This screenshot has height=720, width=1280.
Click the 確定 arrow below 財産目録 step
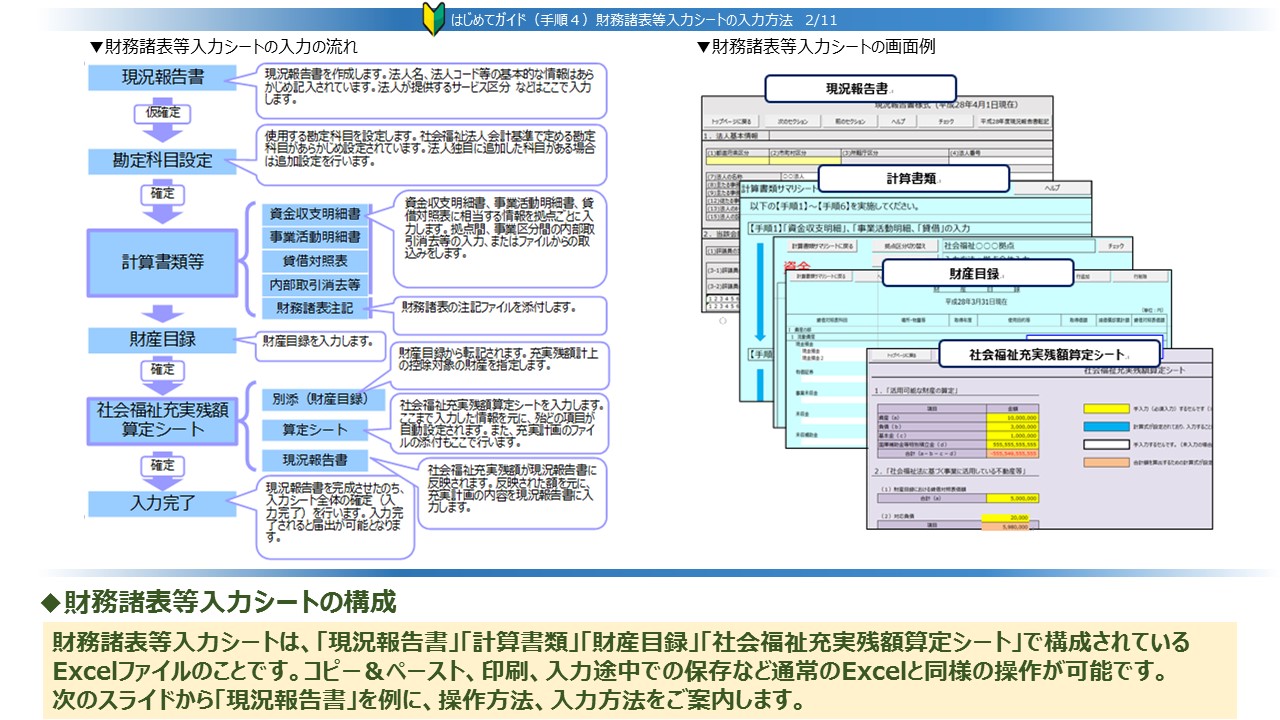[162, 377]
